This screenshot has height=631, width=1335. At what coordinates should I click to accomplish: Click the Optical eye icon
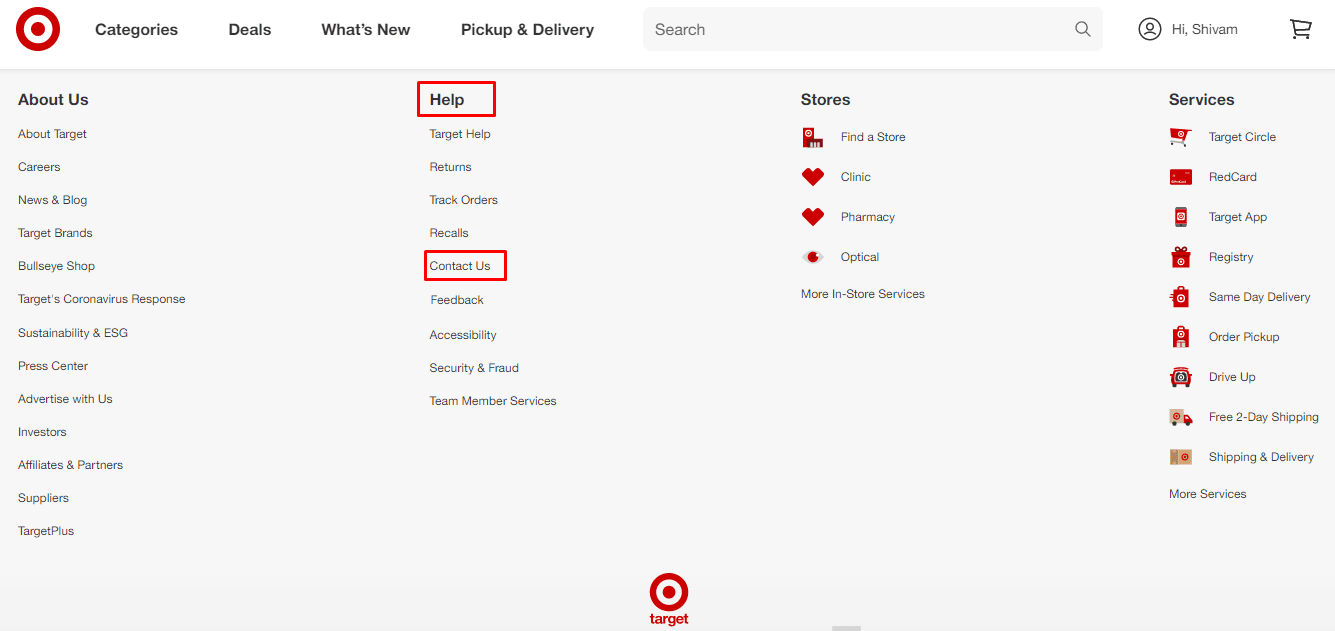813,257
